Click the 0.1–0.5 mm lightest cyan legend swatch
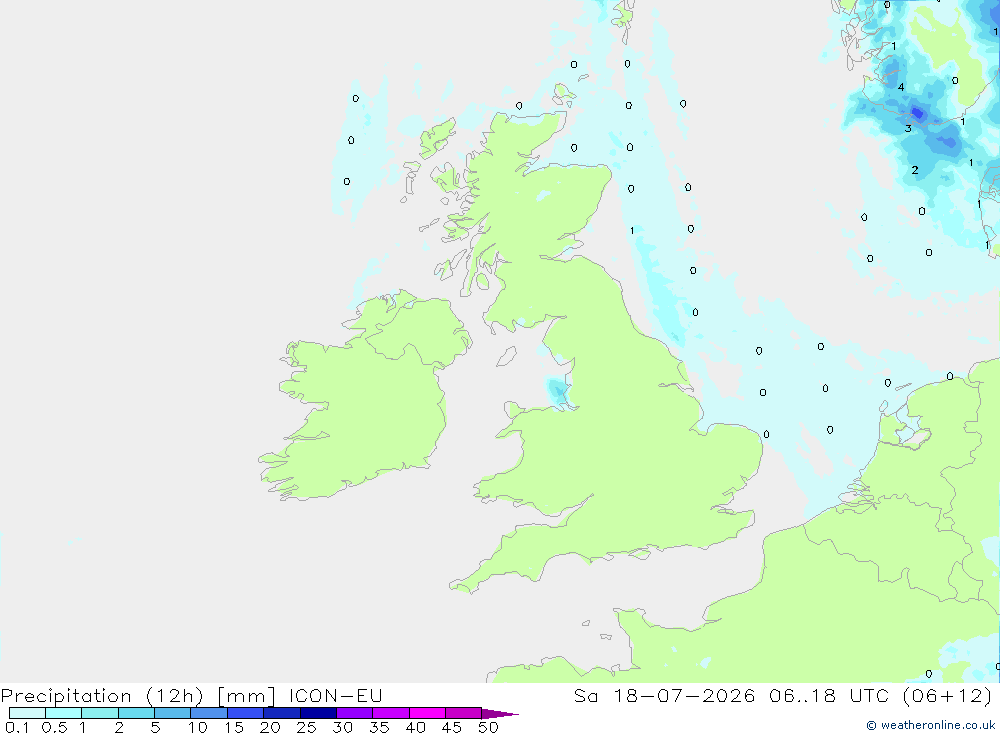The width and height of the screenshot is (1000, 733). point(27,713)
